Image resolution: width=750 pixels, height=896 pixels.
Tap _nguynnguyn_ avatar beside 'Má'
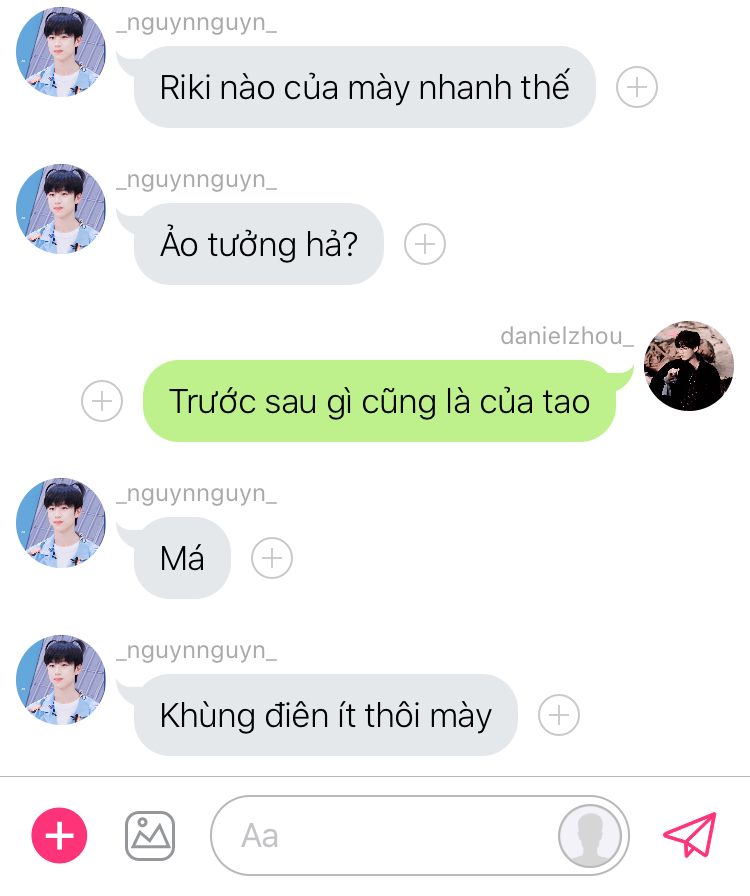click(61, 523)
